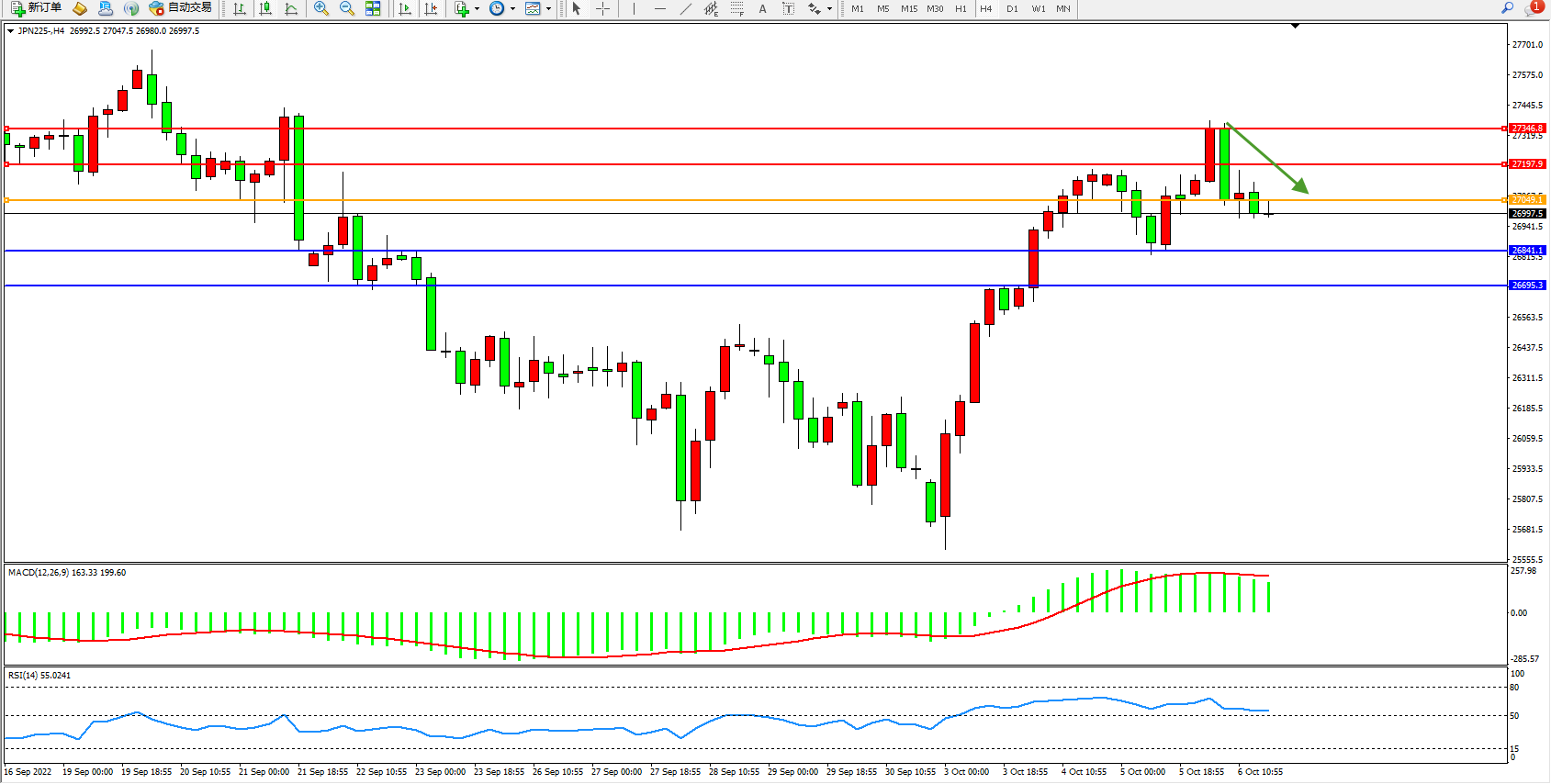Toggle AutoTrading (自动交易) button
1551x784 pixels.
(181, 8)
